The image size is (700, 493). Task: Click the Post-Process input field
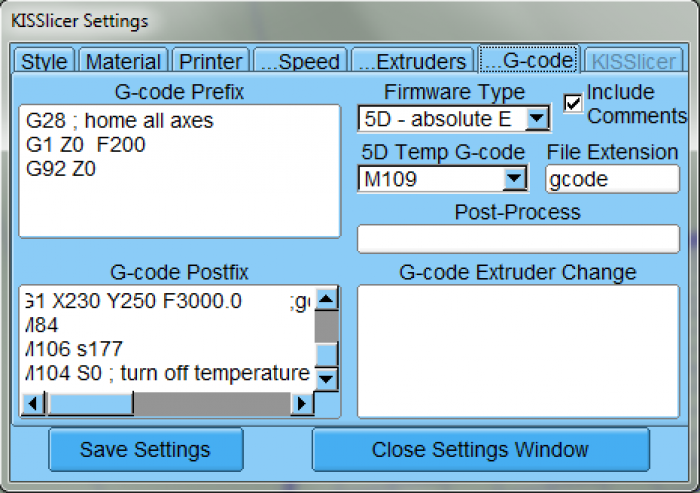[518, 239]
